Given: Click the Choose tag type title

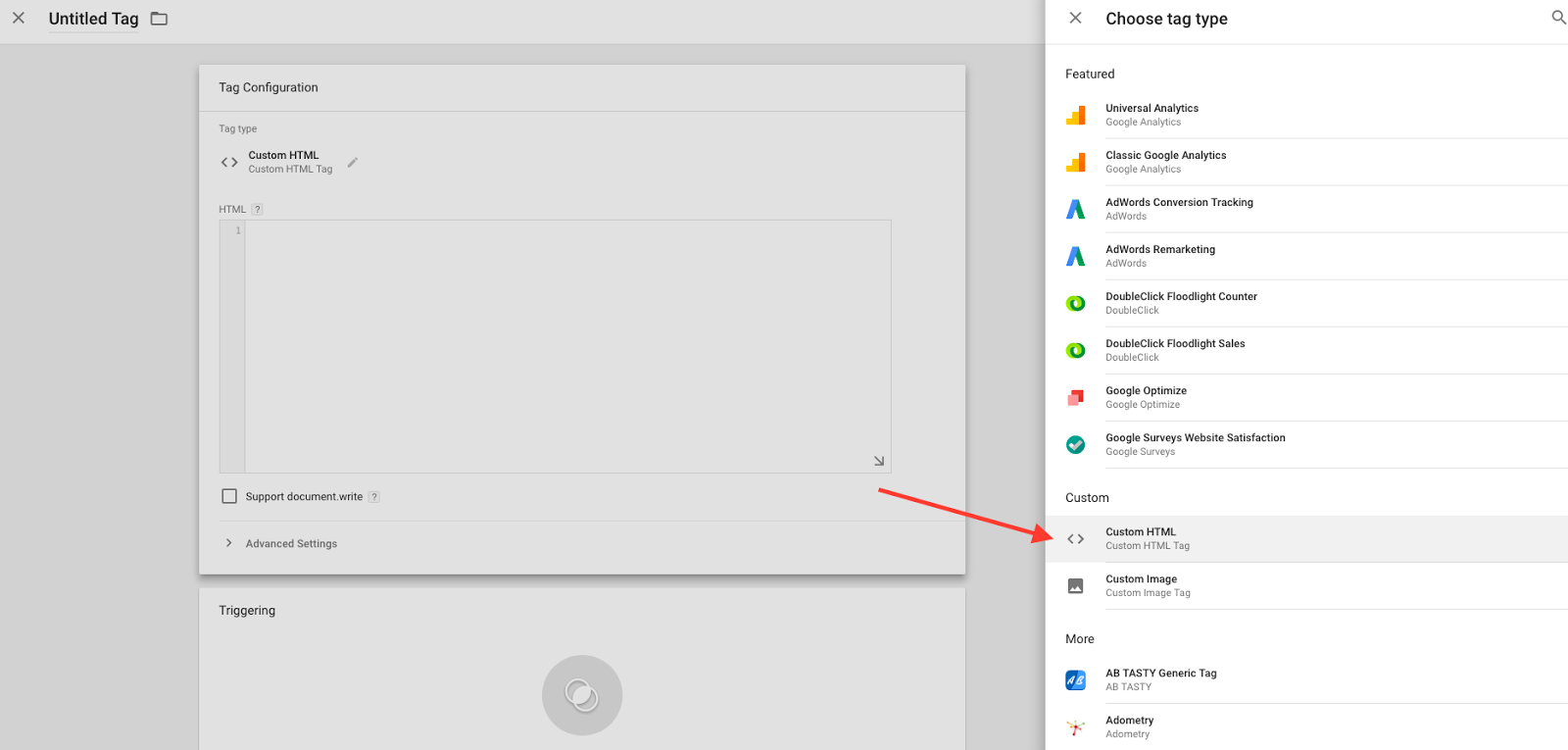Looking at the screenshot, I should pos(1166,19).
